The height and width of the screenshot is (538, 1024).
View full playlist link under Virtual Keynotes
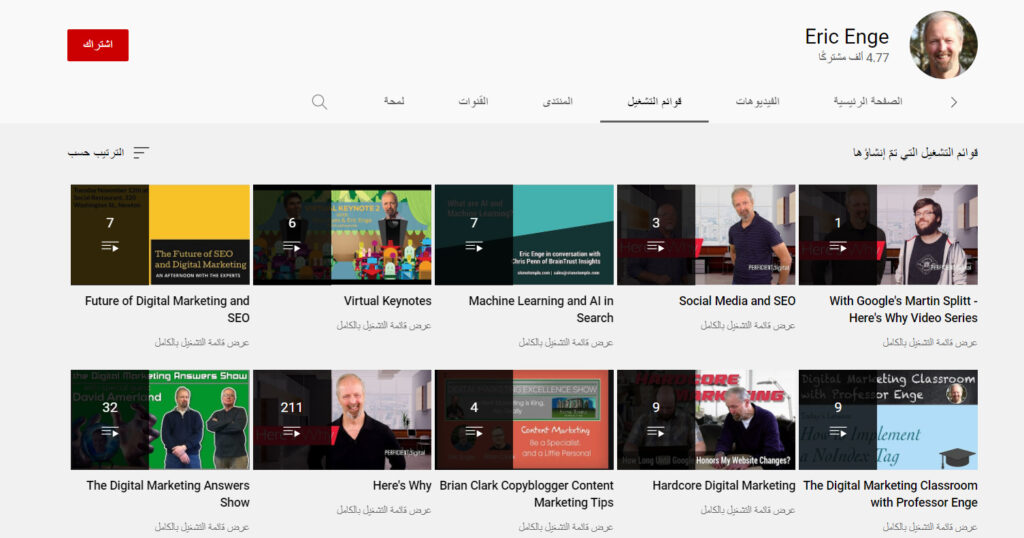click(384, 325)
